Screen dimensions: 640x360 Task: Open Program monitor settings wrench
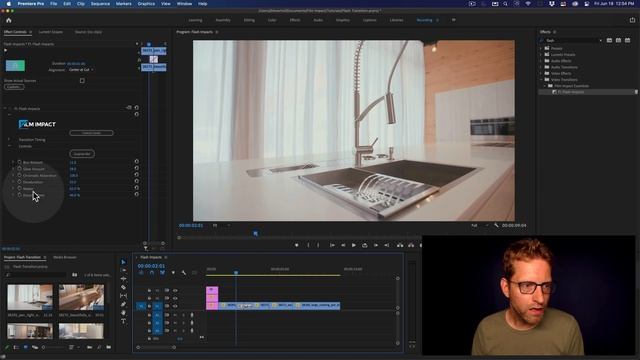click(x=496, y=225)
